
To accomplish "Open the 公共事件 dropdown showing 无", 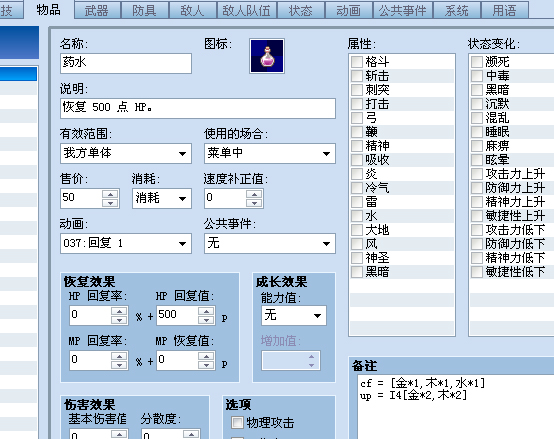I will pos(270,243).
